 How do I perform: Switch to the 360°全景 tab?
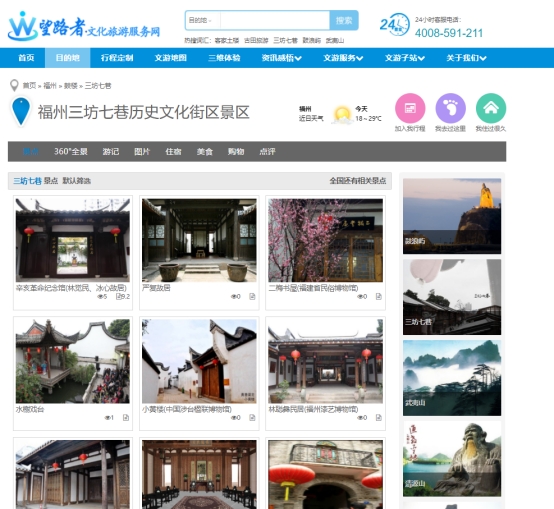click(x=71, y=152)
